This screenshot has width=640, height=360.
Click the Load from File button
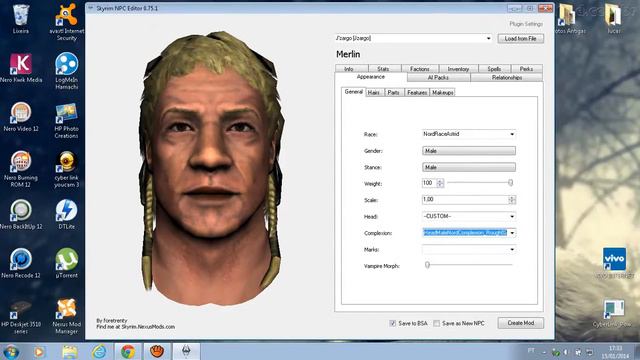pos(520,38)
